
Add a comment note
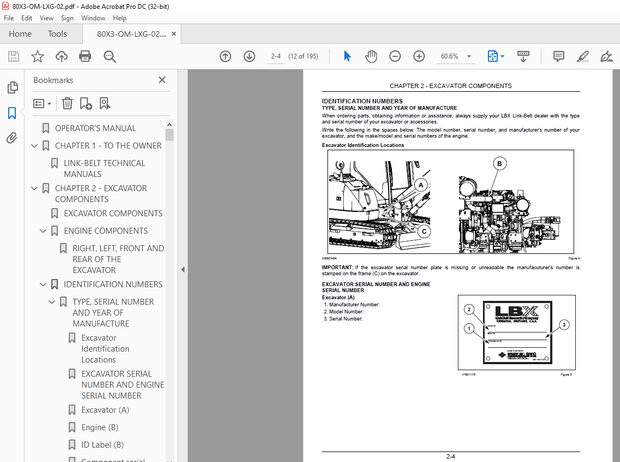tap(558, 57)
